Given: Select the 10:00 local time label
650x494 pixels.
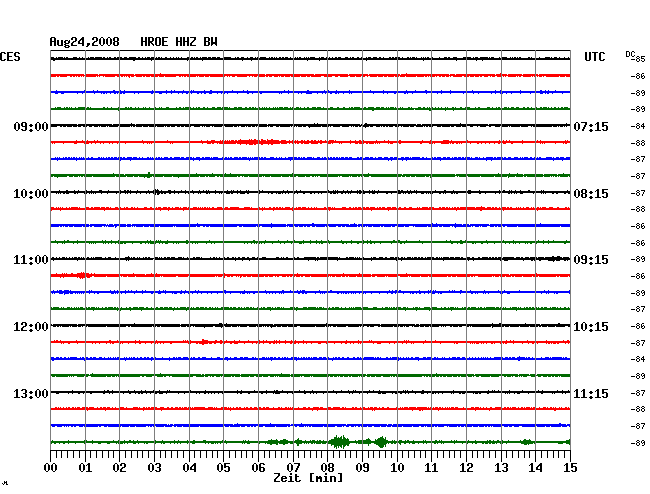Looking at the screenshot, I should click(31, 194).
